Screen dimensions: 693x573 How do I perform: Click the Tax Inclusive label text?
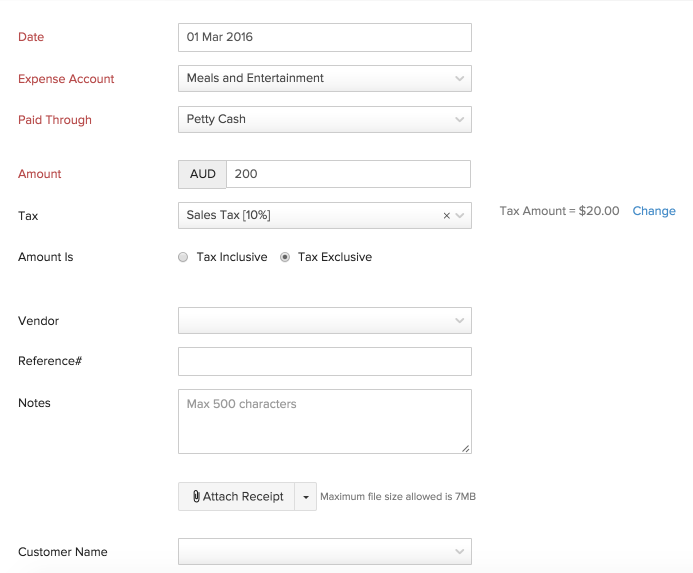(232, 257)
